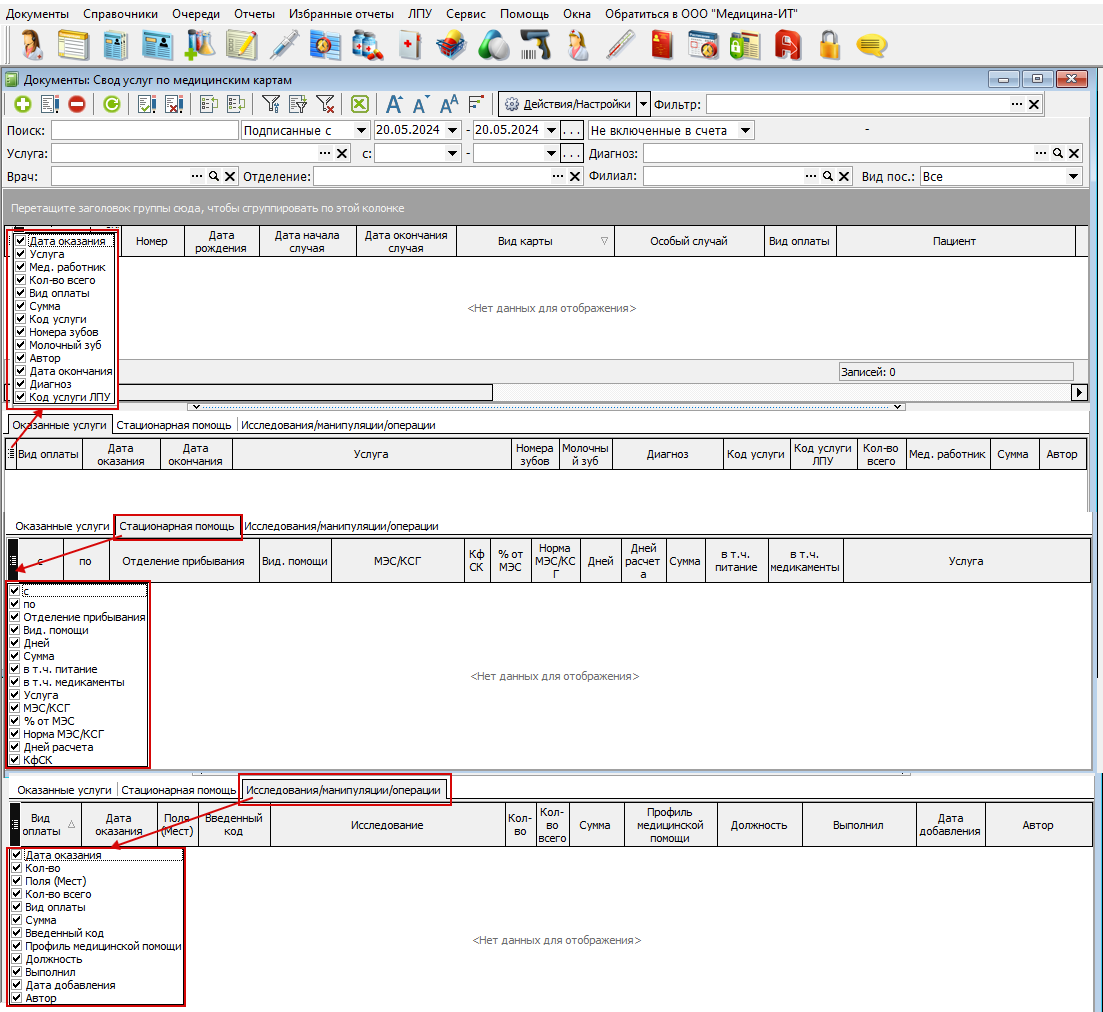The height and width of the screenshot is (1012, 1103).
Task: Open the start date 20.05.2024 calendar dropdown
Action: [452, 130]
